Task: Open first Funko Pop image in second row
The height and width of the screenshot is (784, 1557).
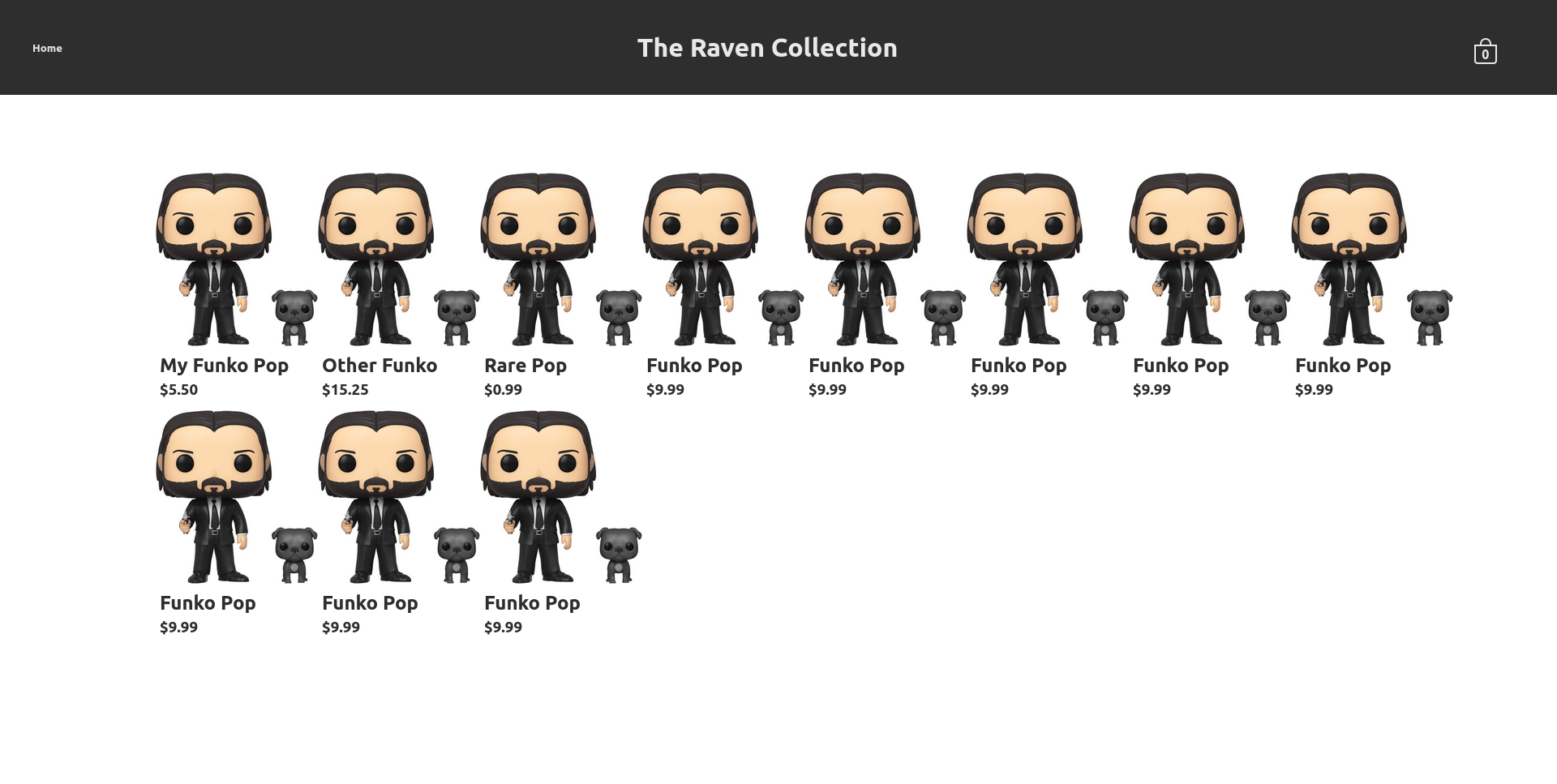Action: (237, 496)
